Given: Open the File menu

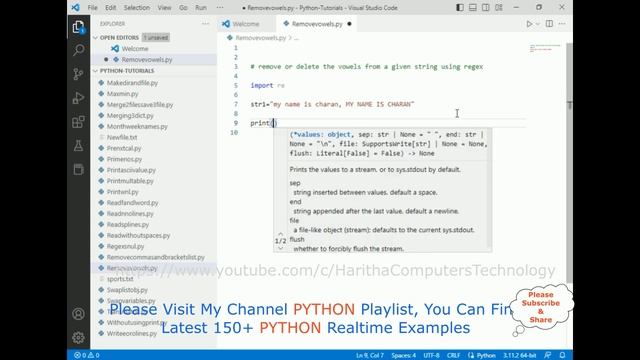Looking at the screenshot, I should pos(93,8).
